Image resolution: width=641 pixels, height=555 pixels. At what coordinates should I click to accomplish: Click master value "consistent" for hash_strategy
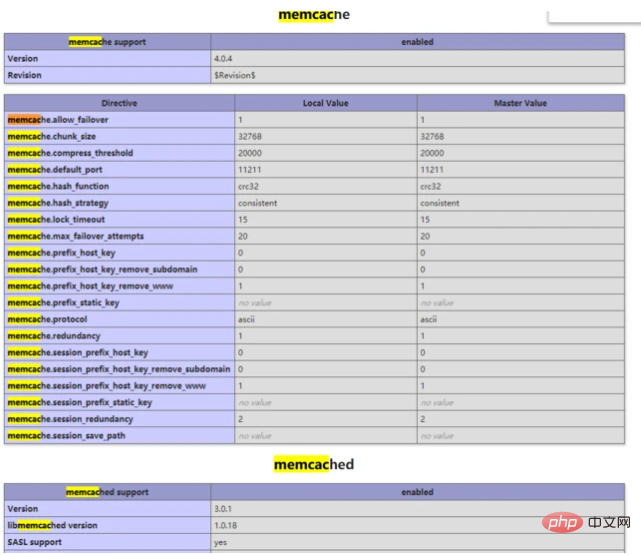[x=440, y=203]
